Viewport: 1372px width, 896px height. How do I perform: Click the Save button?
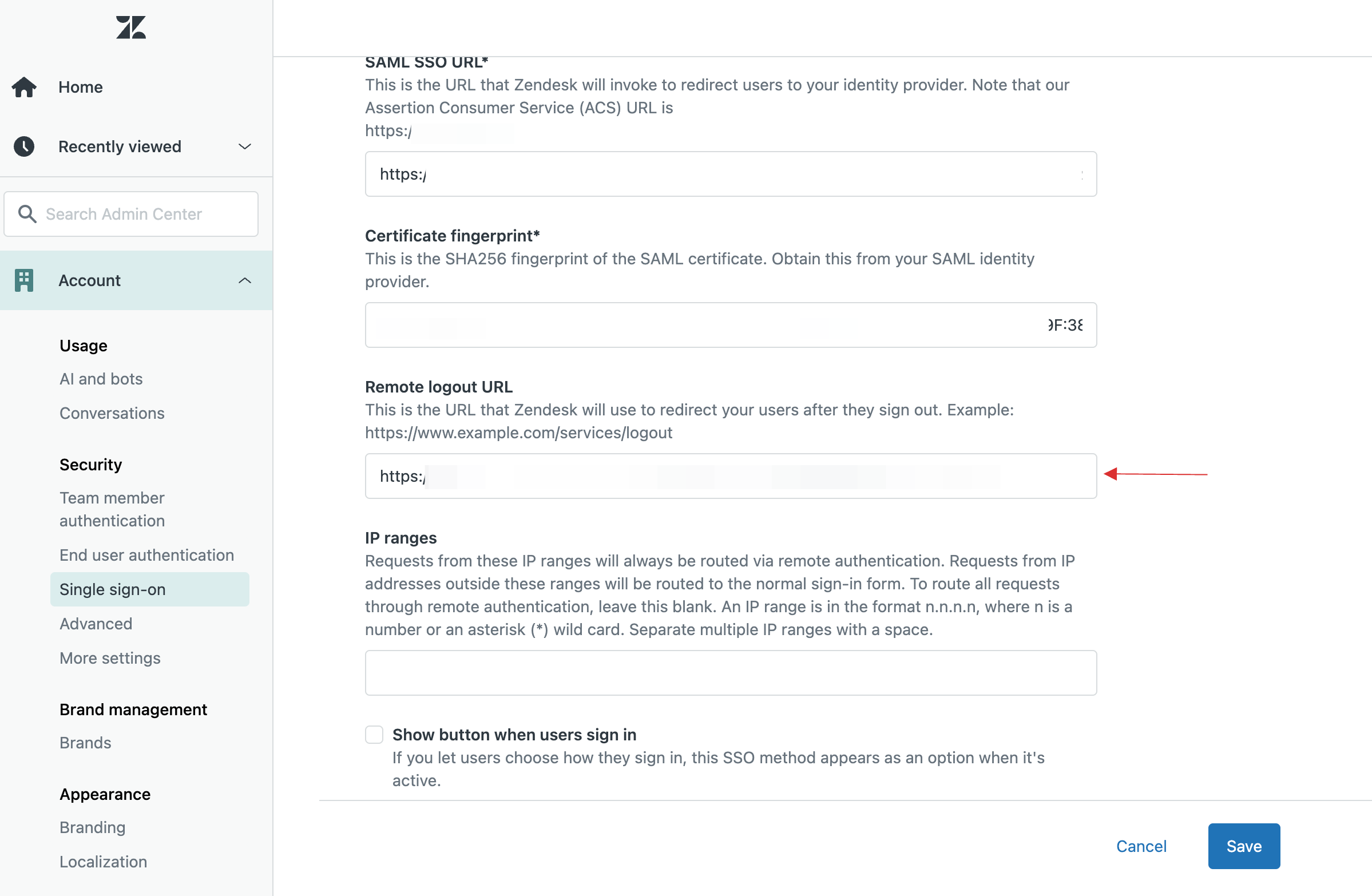click(1244, 846)
